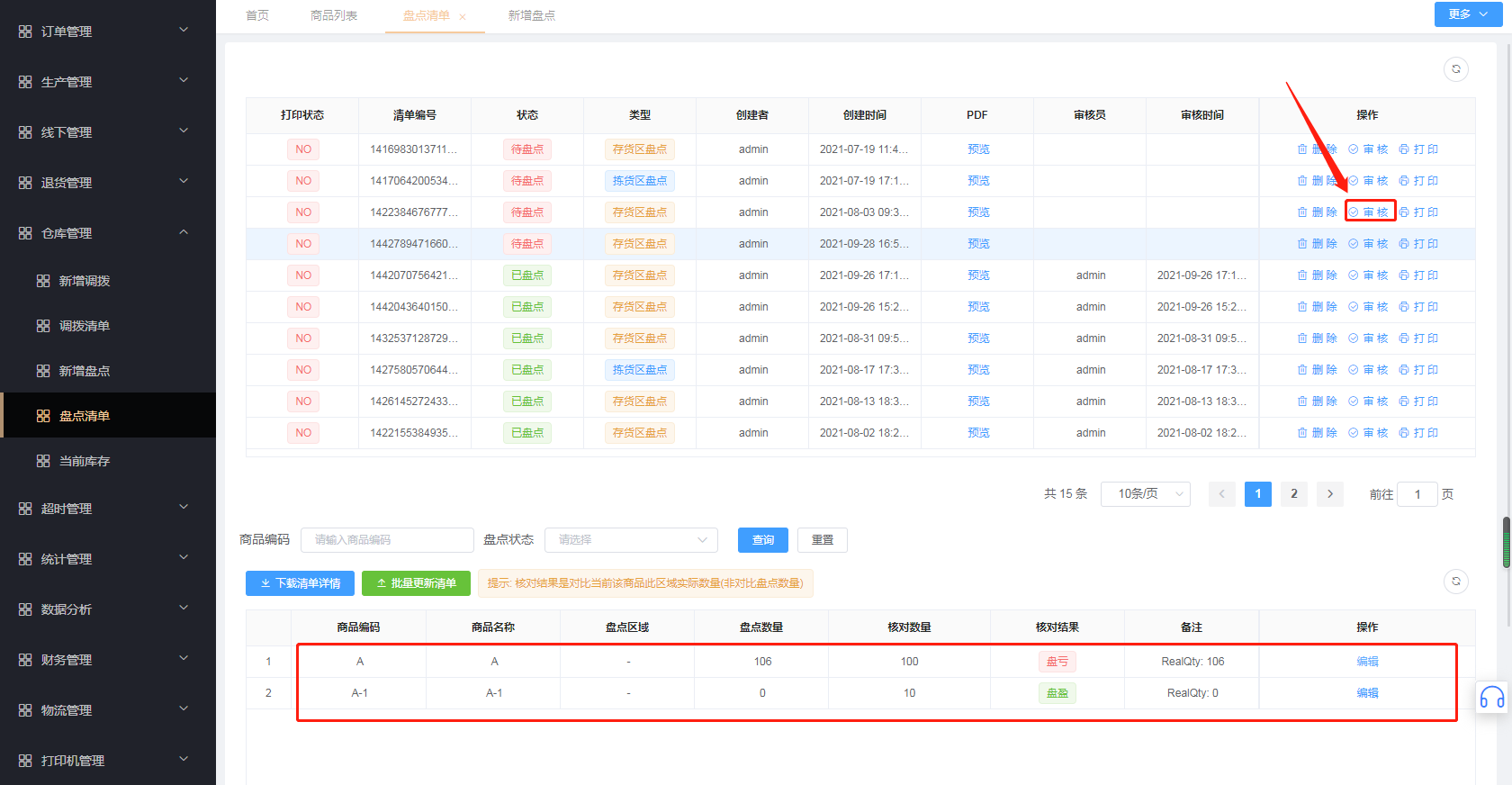
Task: Delete list 1442789471660 row
Action: pyautogui.click(x=1317, y=244)
